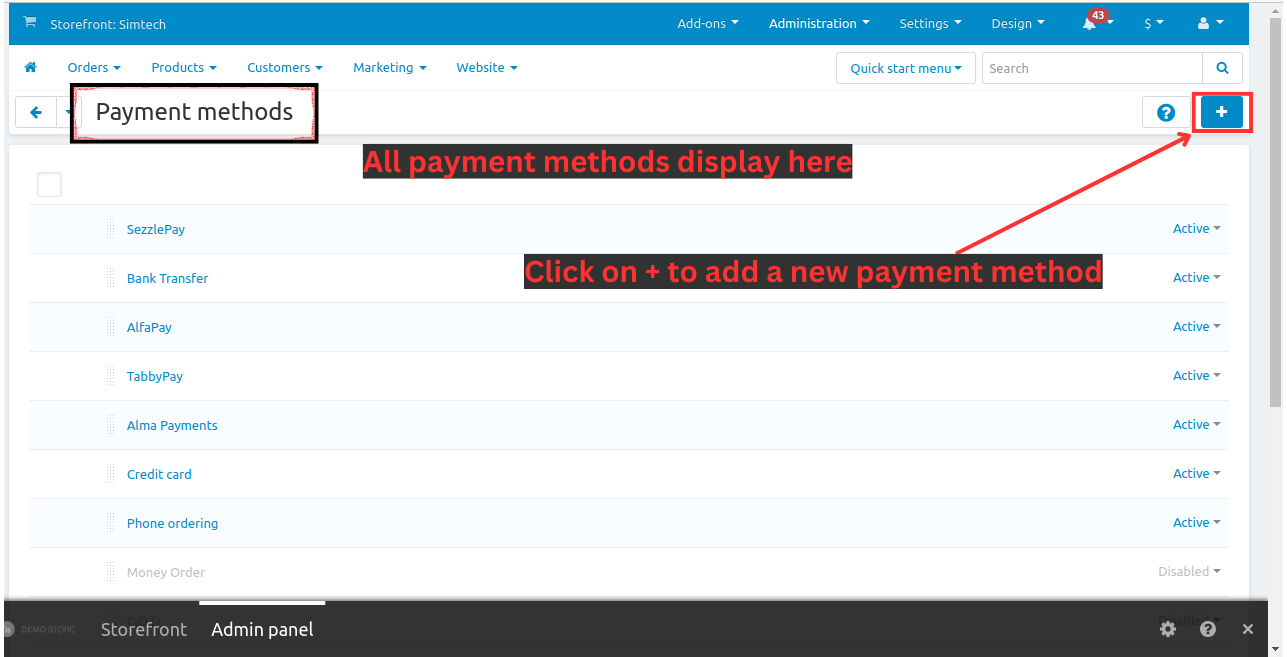Expand the Disabled dropdown for Money Order
Viewport: 1287px width, 657px height.
coord(1189,571)
